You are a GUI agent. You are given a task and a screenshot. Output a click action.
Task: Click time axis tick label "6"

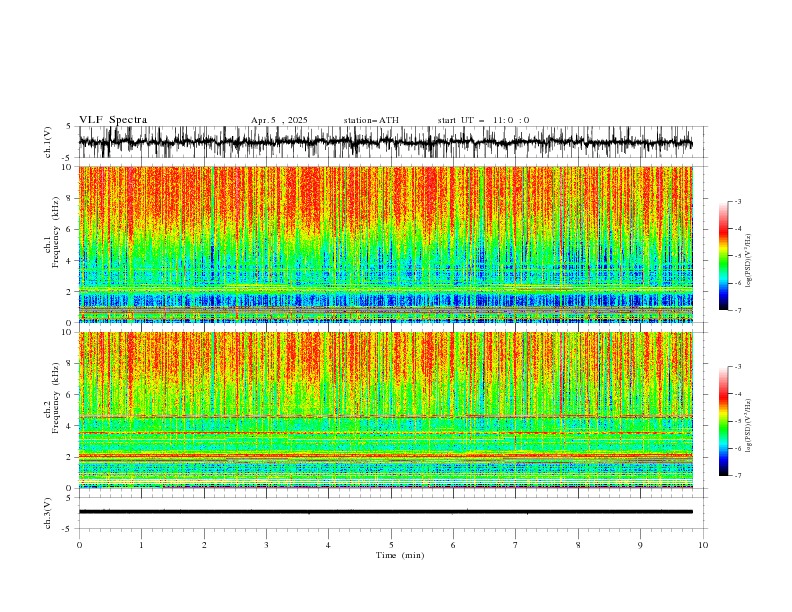[x=453, y=545]
